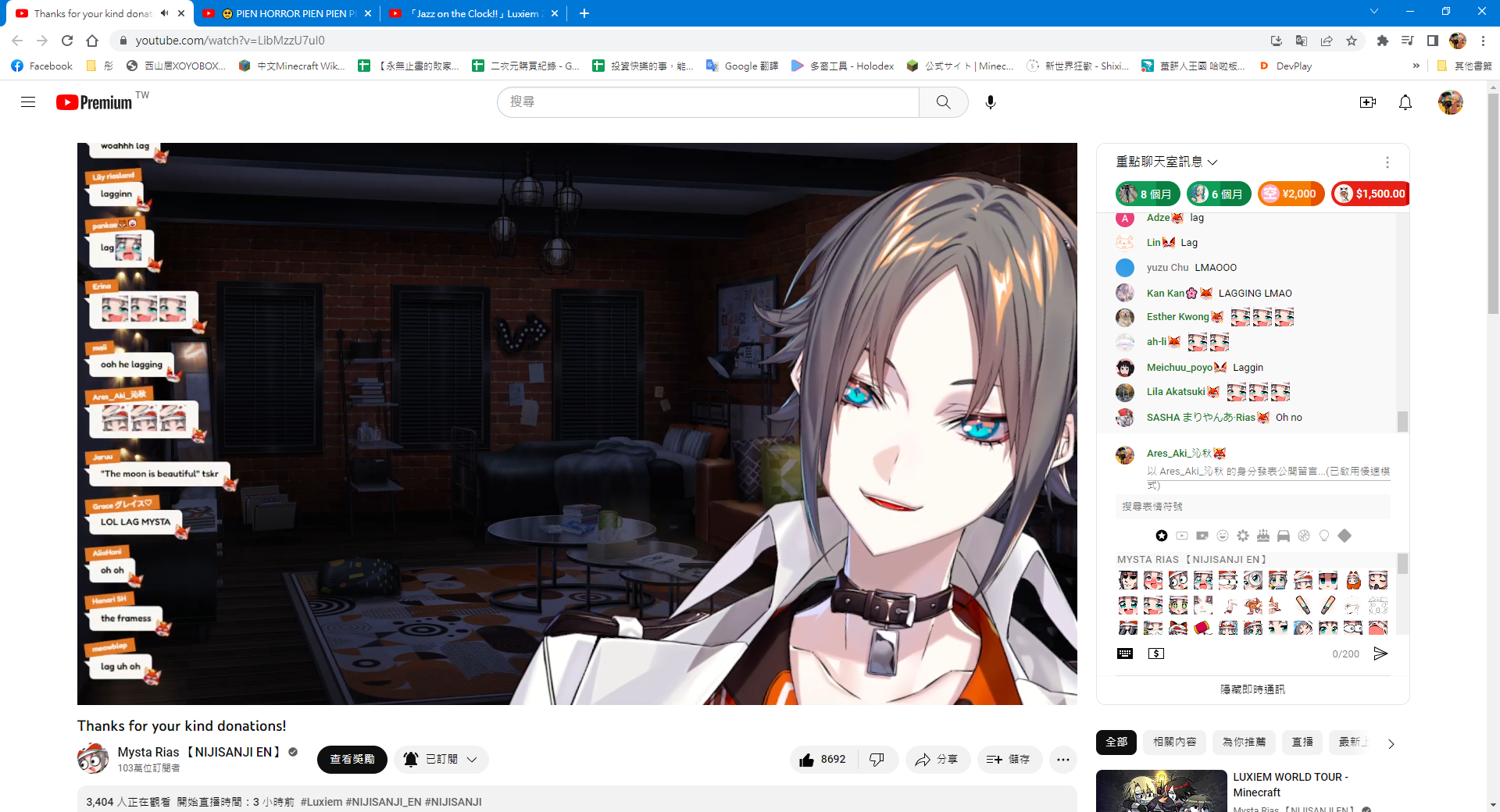Select the flower nature emoji category
Viewport: 1500px width, 812px height.
click(1243, 536)
